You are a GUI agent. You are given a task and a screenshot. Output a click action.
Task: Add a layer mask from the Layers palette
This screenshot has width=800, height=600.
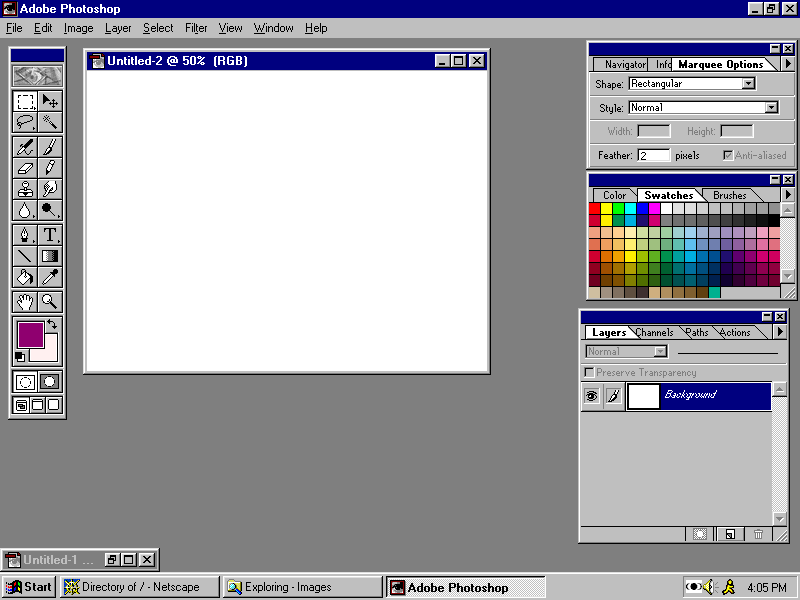[x=699, y=534]
